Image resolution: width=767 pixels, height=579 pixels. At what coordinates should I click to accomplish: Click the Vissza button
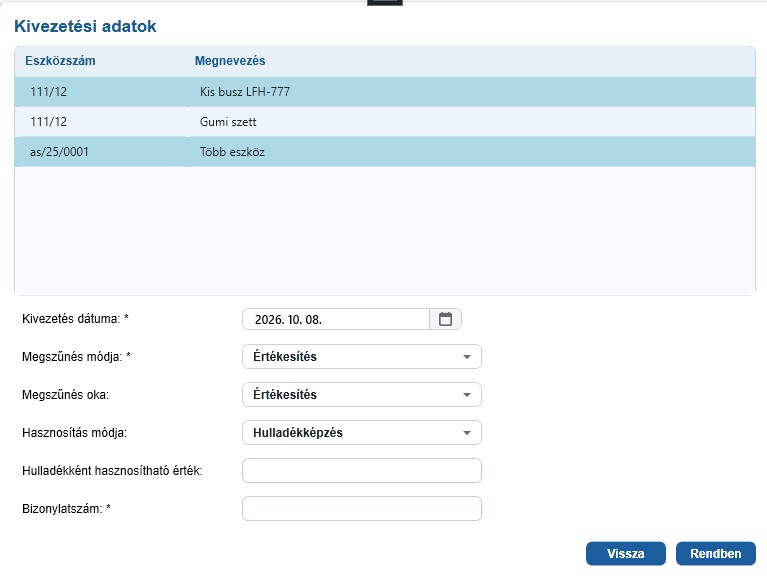(626, 554)
